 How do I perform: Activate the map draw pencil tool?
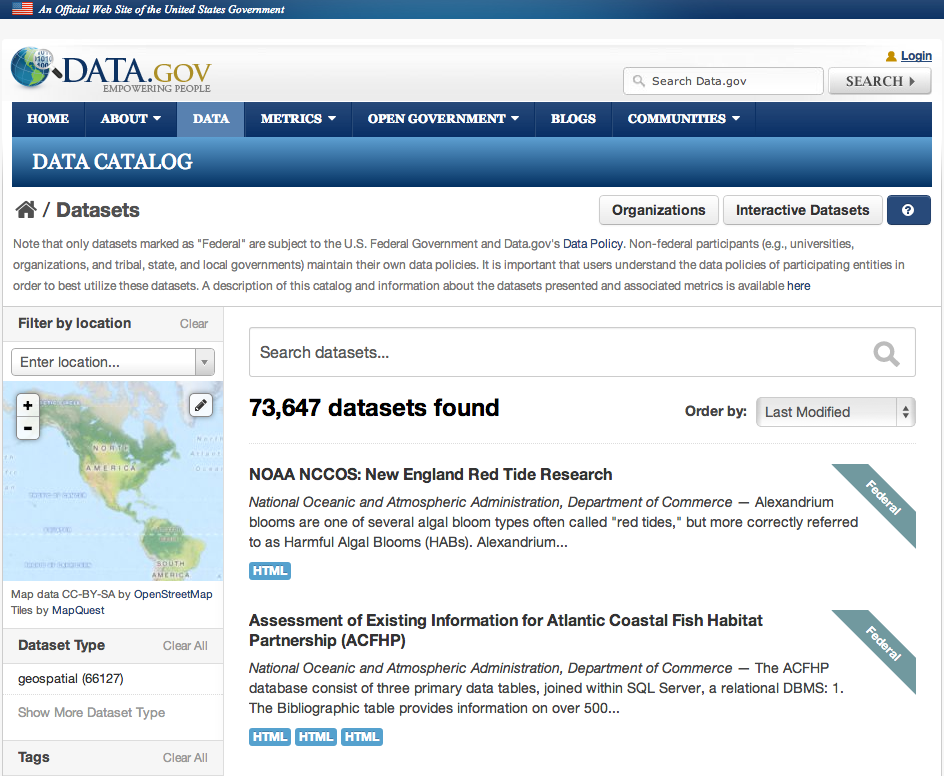(200, 405)
